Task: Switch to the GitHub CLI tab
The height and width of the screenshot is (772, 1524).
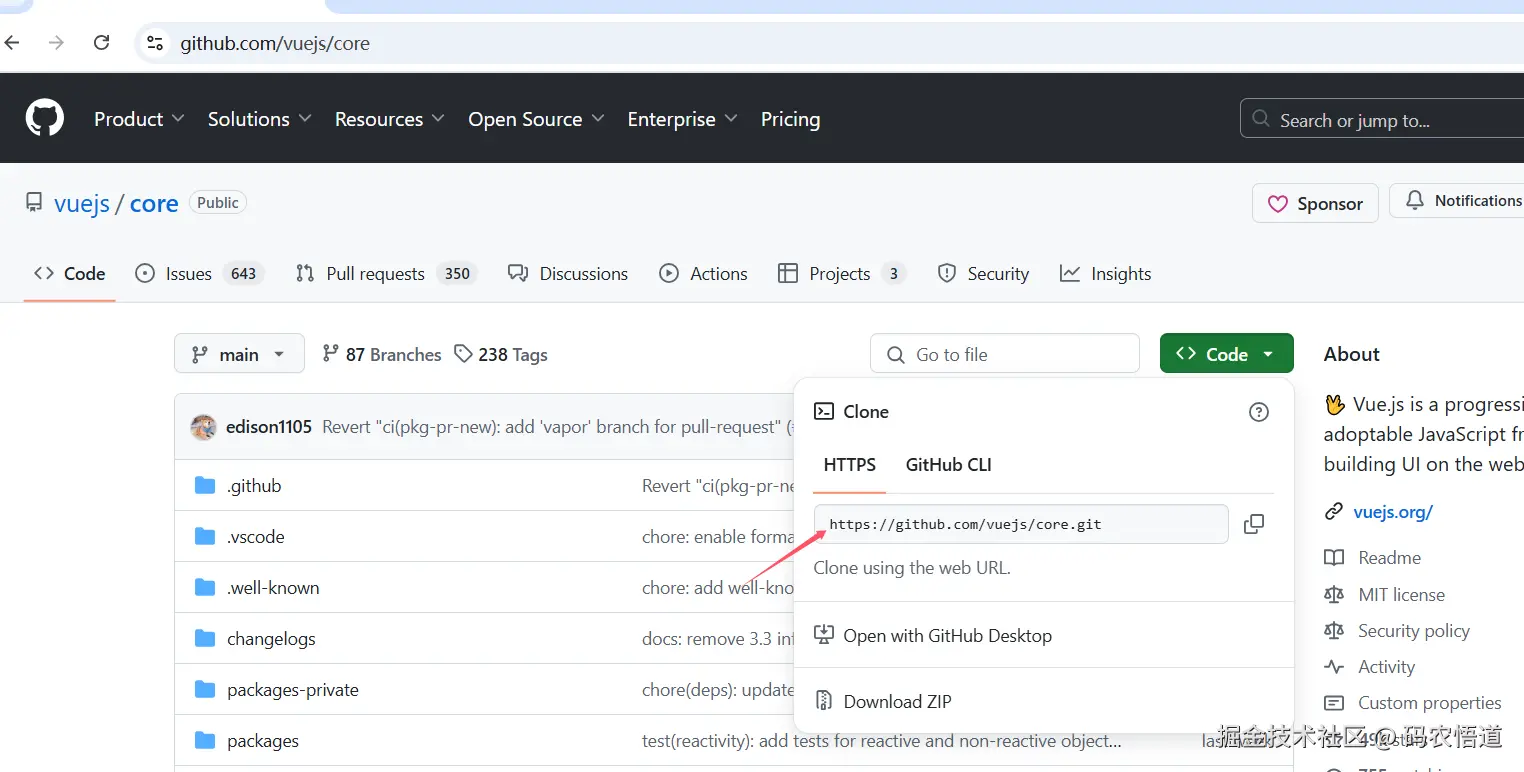Action: (x=948, y=465)
